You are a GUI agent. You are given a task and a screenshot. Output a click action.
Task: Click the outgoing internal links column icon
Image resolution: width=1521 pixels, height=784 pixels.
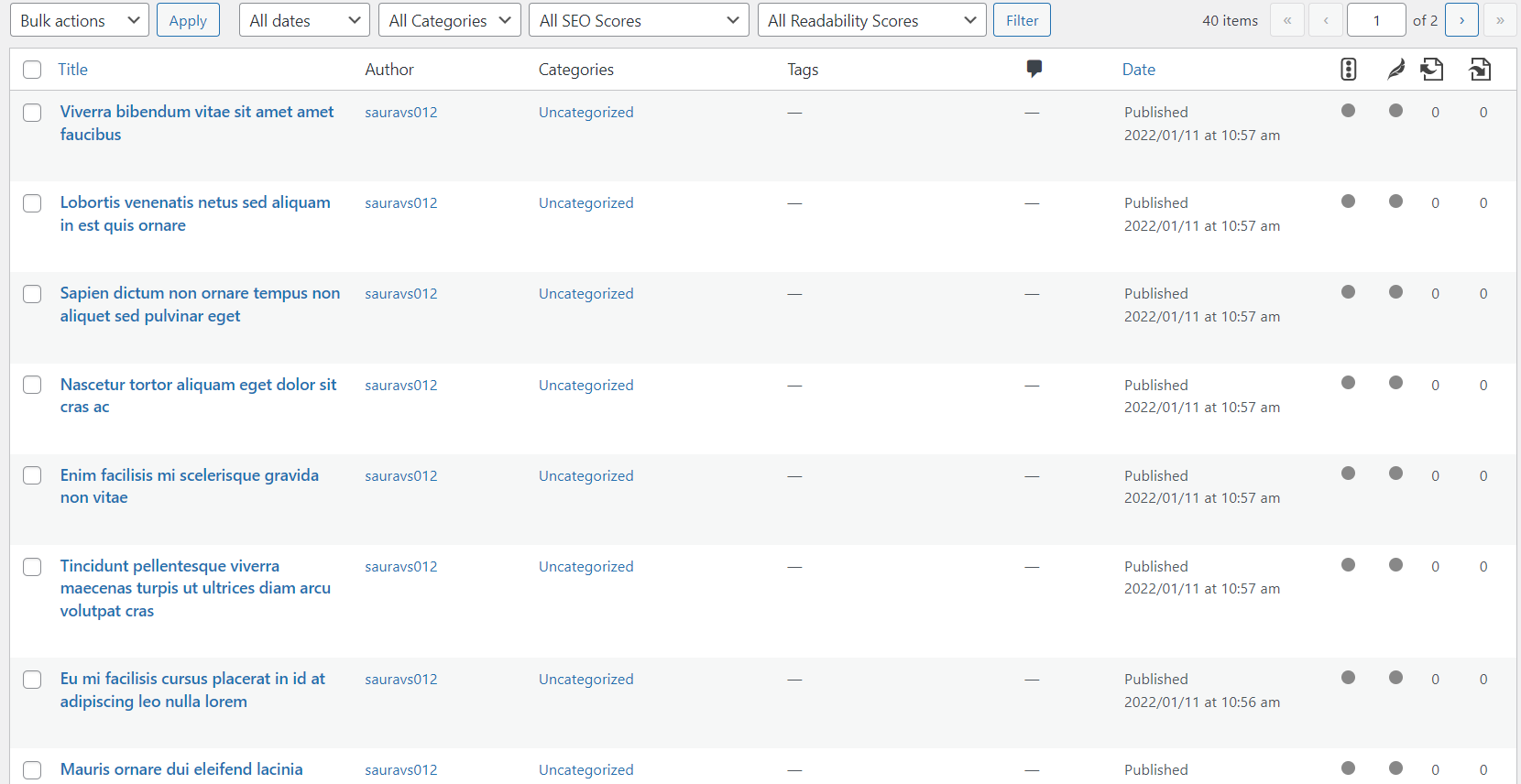point(1432,69)
